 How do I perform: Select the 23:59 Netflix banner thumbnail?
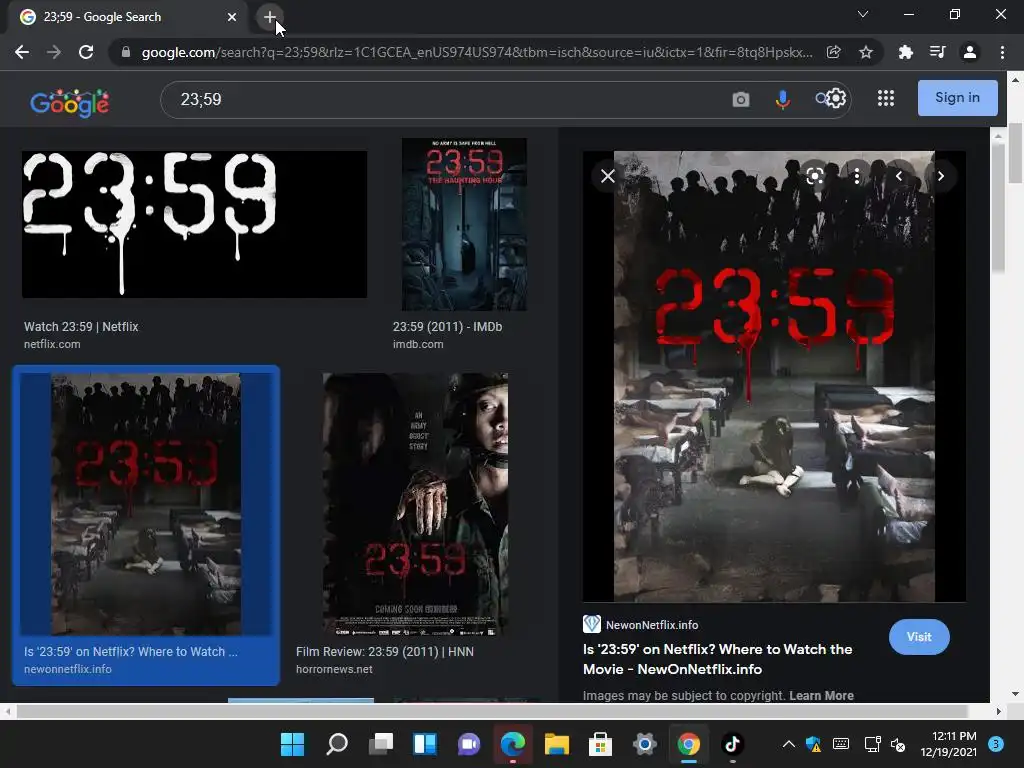point(195,224)
